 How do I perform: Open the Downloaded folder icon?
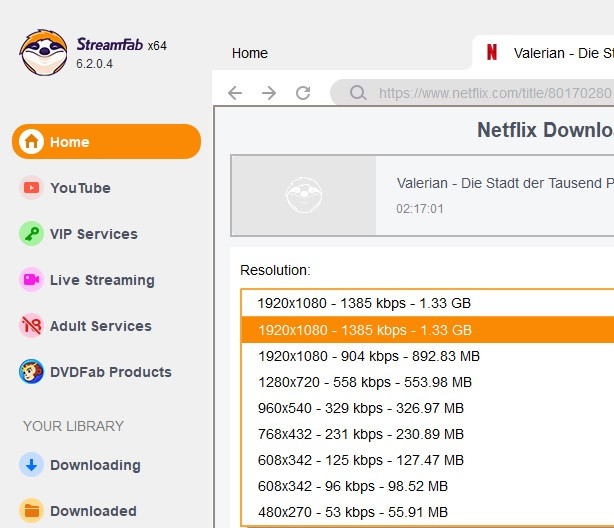[x=32, y=511]
